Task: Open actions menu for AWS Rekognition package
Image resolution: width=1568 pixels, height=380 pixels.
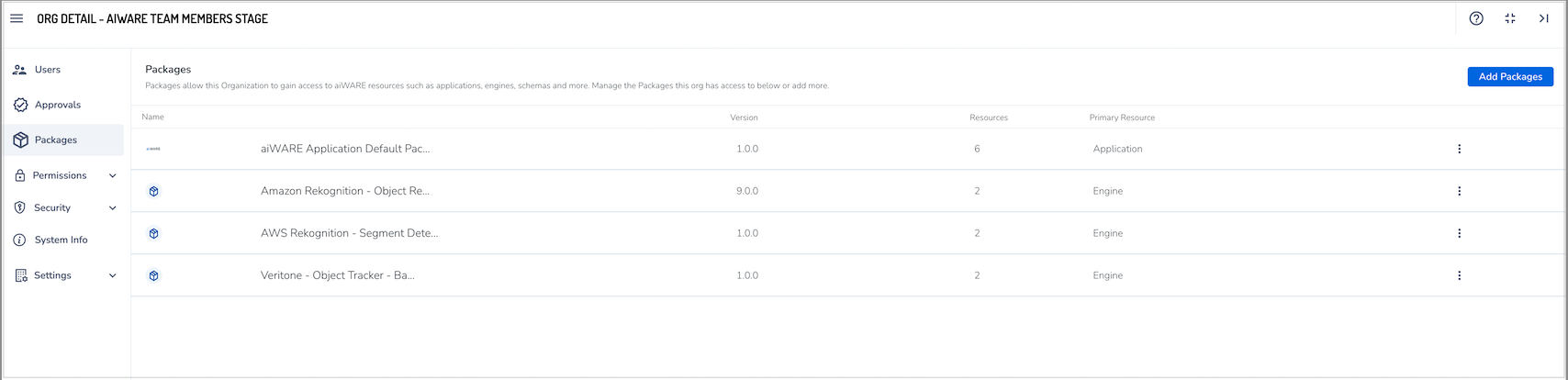Action: 1460,233
